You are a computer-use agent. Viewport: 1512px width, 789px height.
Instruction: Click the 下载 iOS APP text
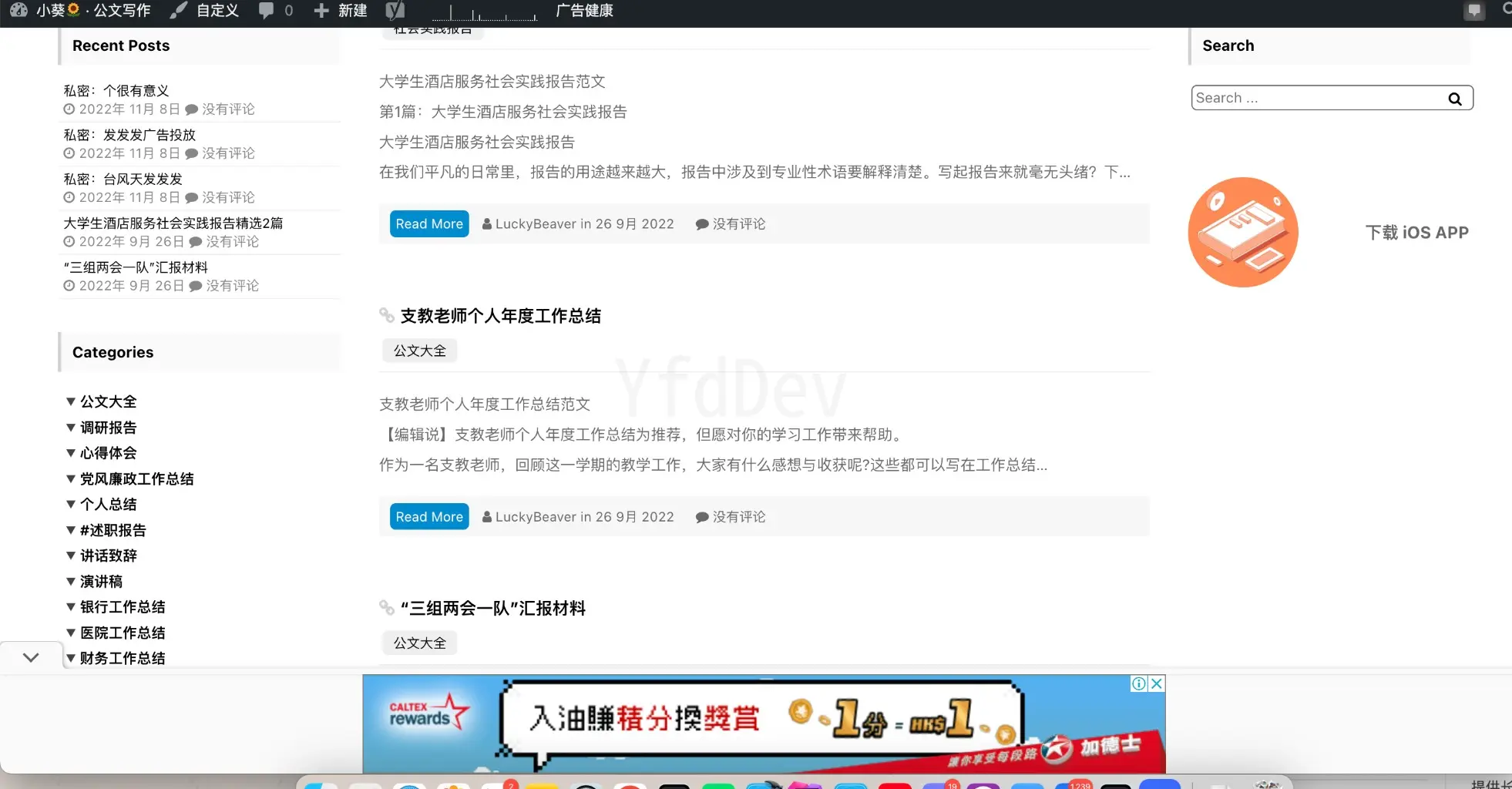click(1416, 233)
